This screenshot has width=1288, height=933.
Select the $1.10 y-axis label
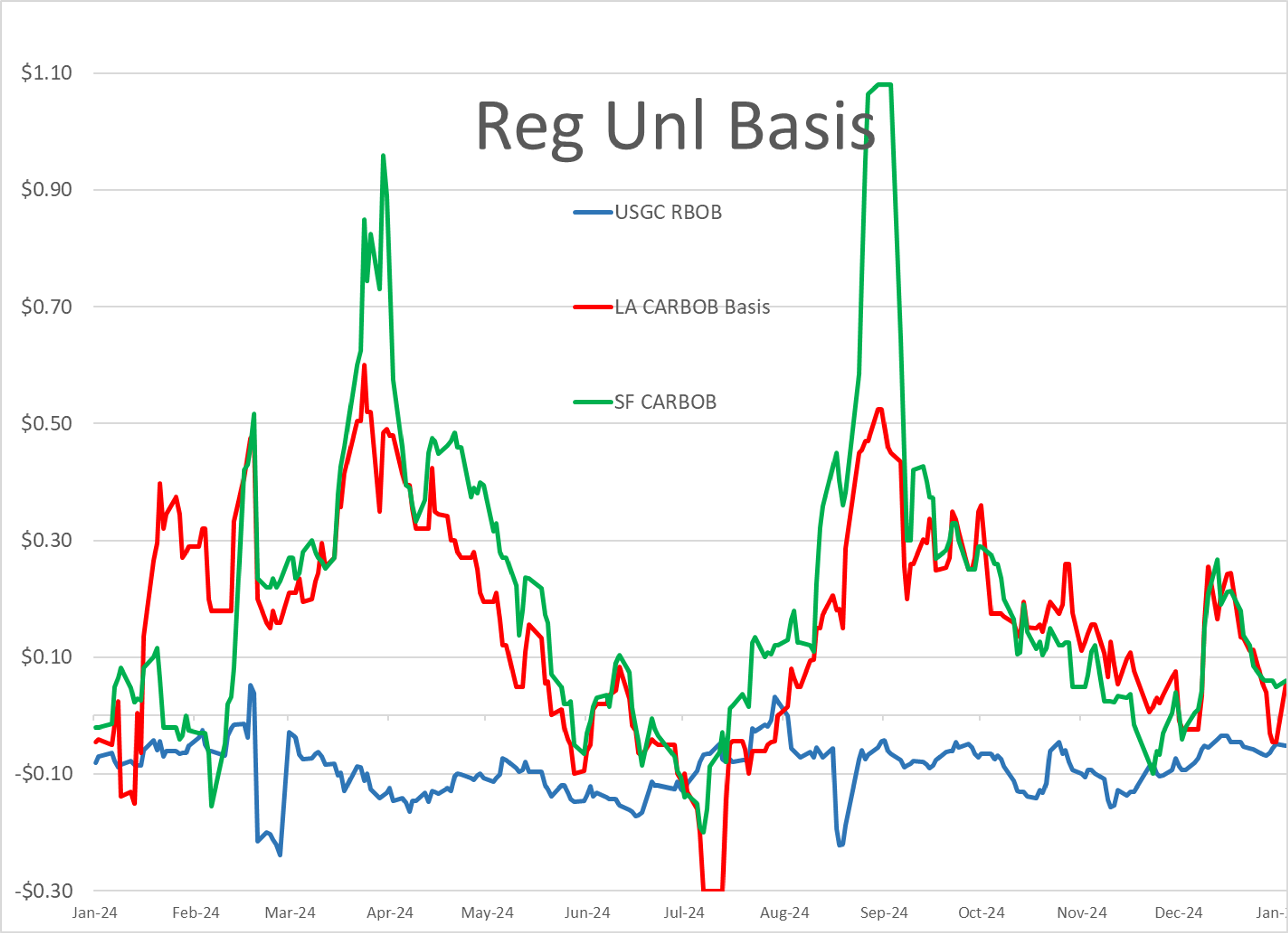click(x=47, y=73)
